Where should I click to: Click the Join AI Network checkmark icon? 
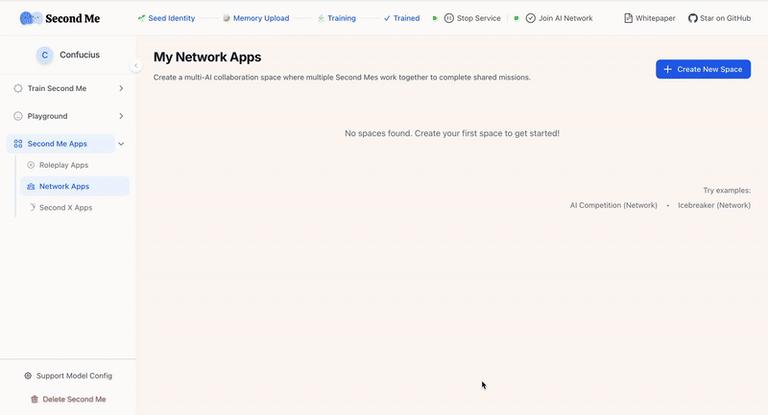click(x=530, y=18)
